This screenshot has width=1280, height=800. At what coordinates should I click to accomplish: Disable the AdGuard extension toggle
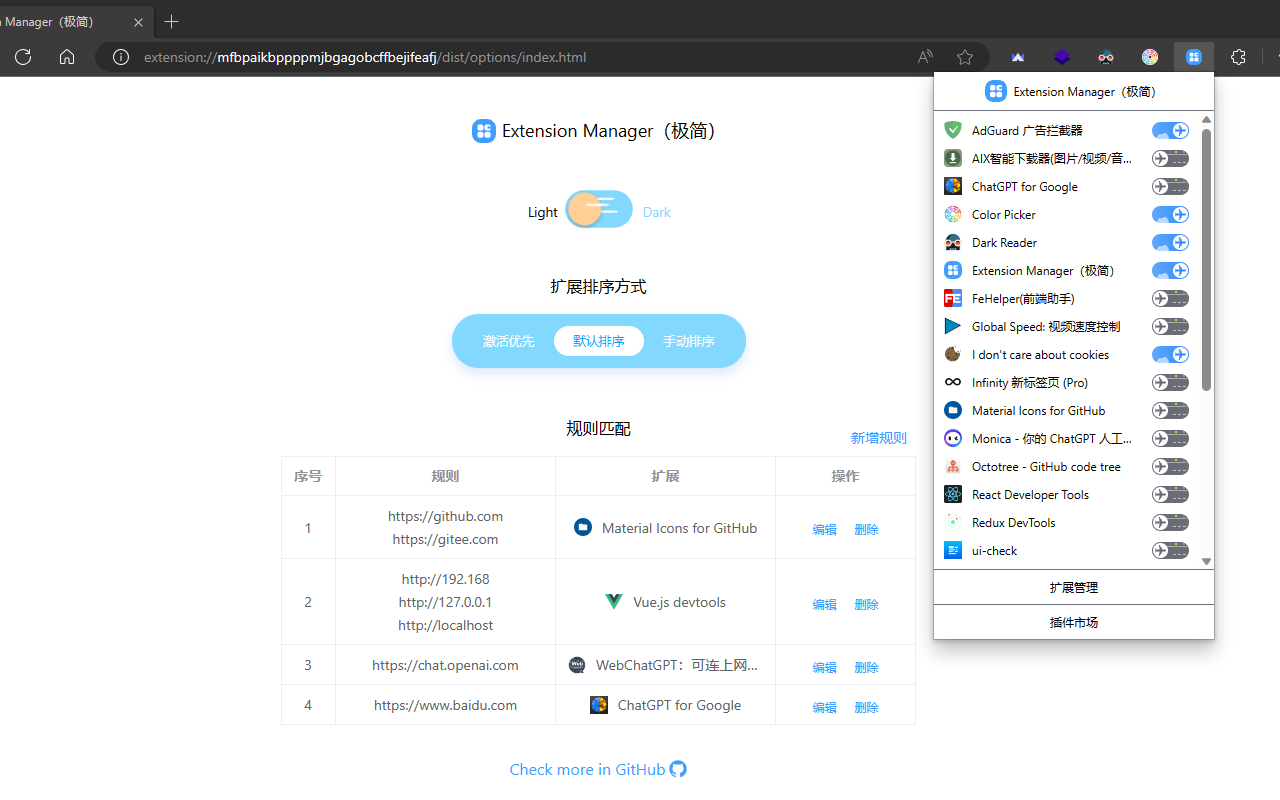click(x=1170, y=130)
